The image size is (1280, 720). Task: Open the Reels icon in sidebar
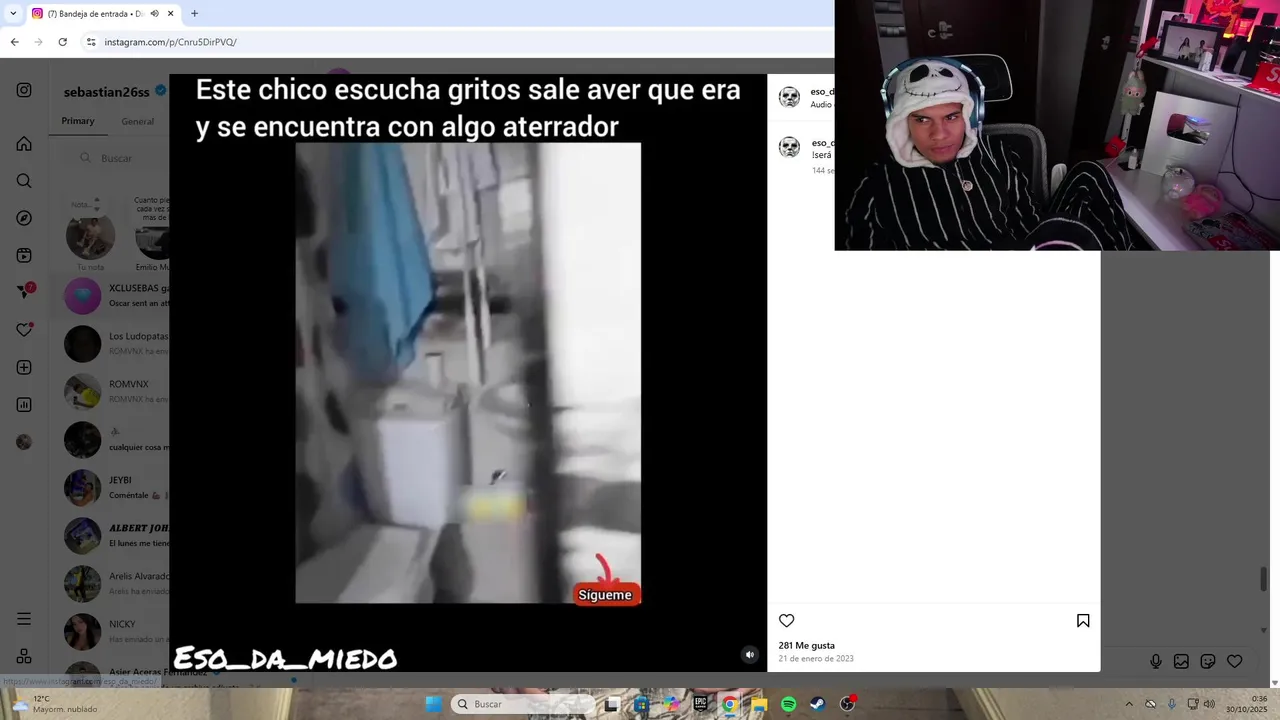(24, 255)
